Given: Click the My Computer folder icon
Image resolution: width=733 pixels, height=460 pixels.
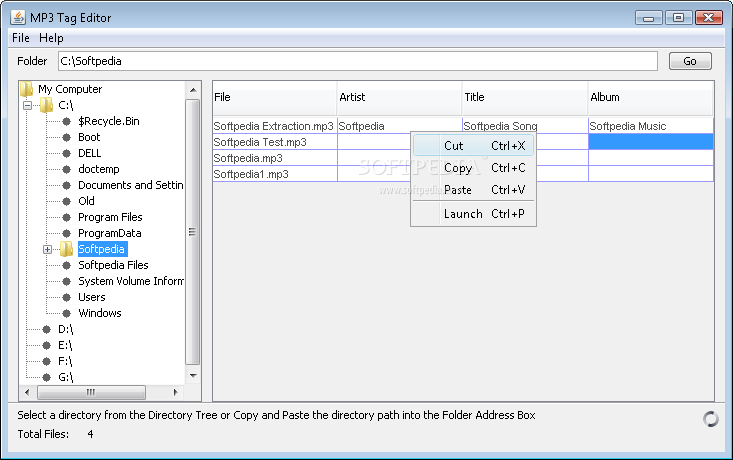Looking at the screenshot, I should (x=27, y=89).
